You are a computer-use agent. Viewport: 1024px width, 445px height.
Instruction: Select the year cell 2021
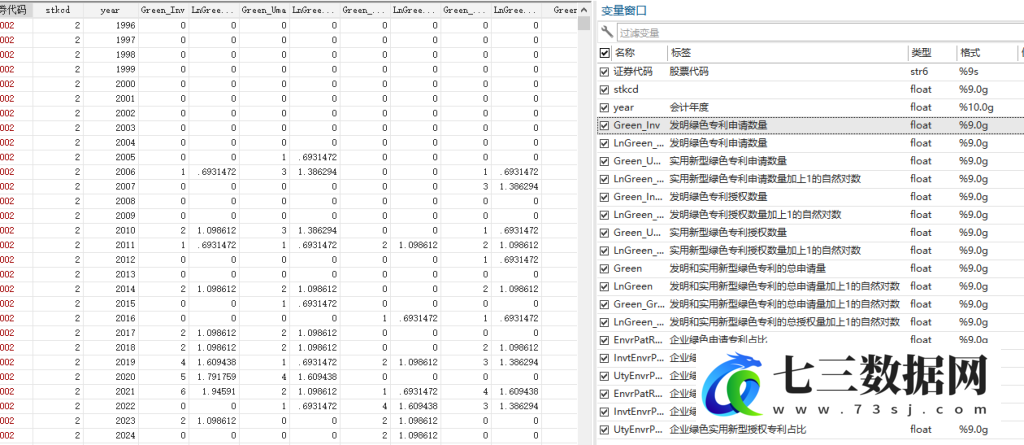point(110,391)
